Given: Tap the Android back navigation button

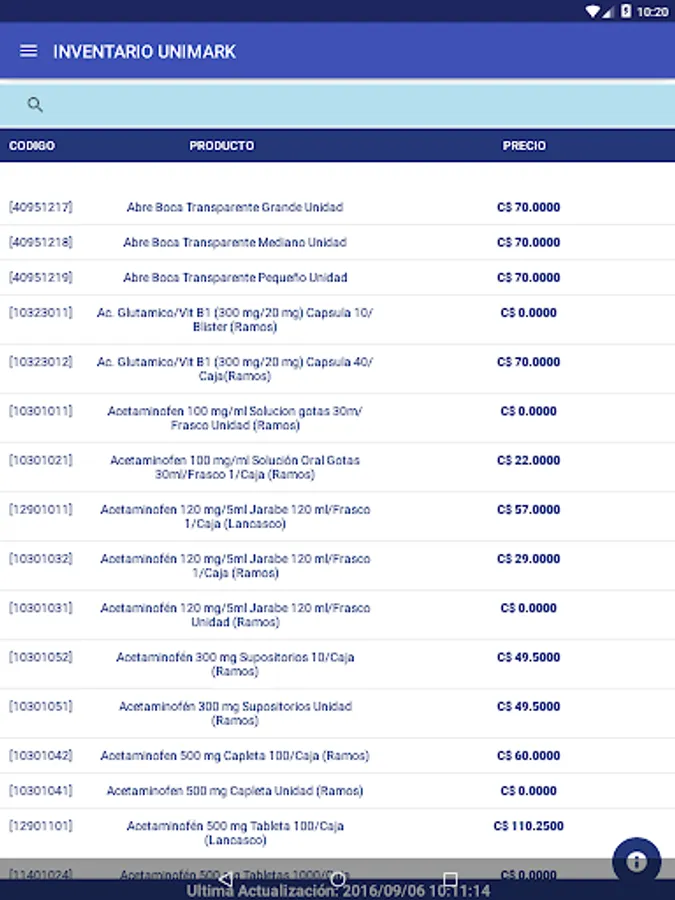Looking at the screenshot, I should (x=226, y=879).
